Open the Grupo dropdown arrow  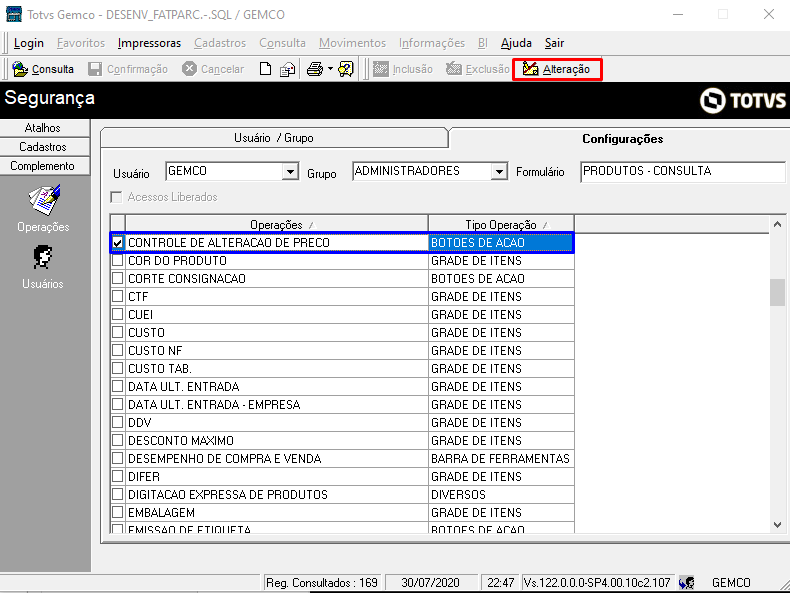coord(499,172)
